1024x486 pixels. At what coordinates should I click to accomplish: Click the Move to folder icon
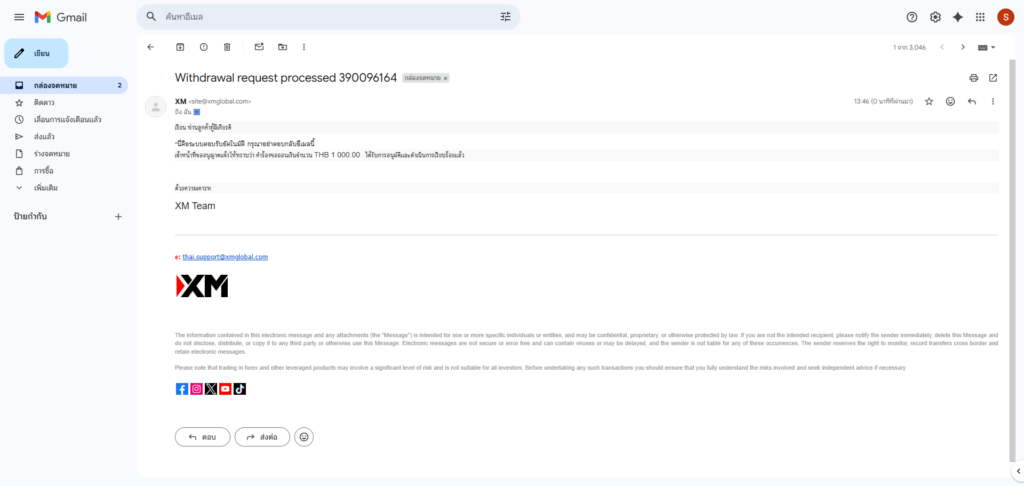(x=282, y=47)
